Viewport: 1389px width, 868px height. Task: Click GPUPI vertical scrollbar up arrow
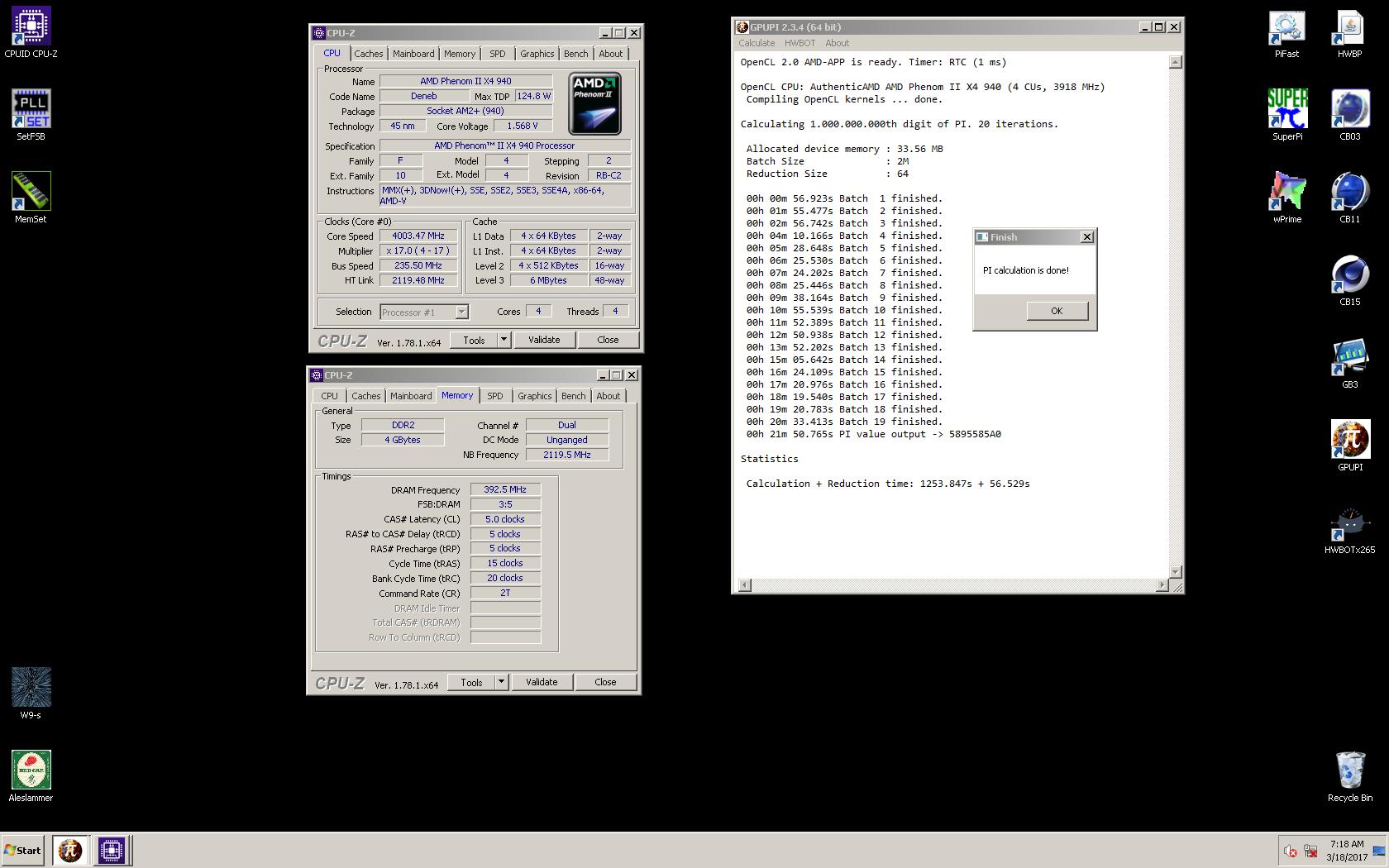(x=1176, y=62)
